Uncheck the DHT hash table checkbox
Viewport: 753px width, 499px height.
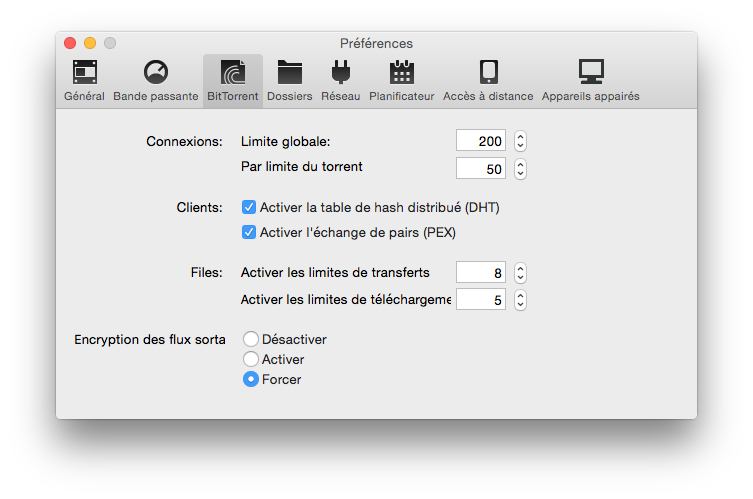pos(249,207)
